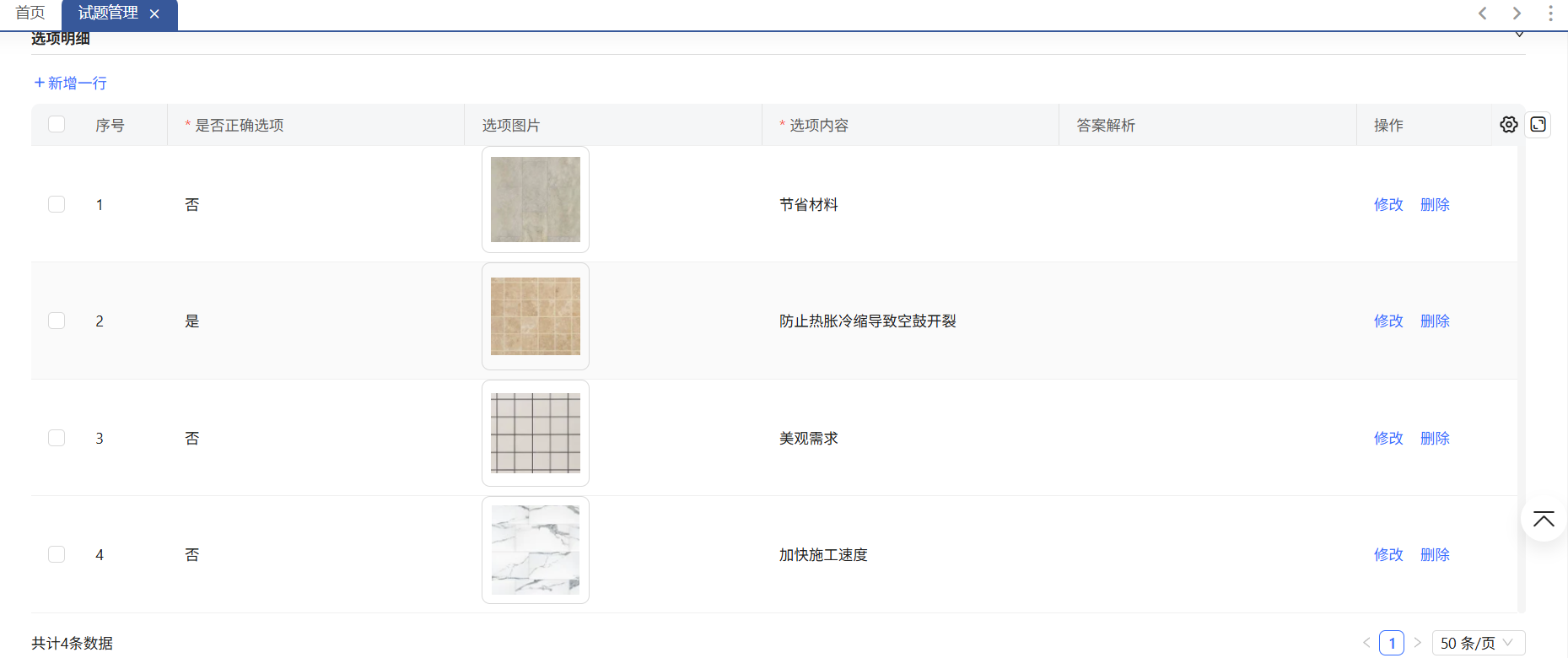
Task: Collapse the 选项明细 section chevron
Action: coord(1519,35)
